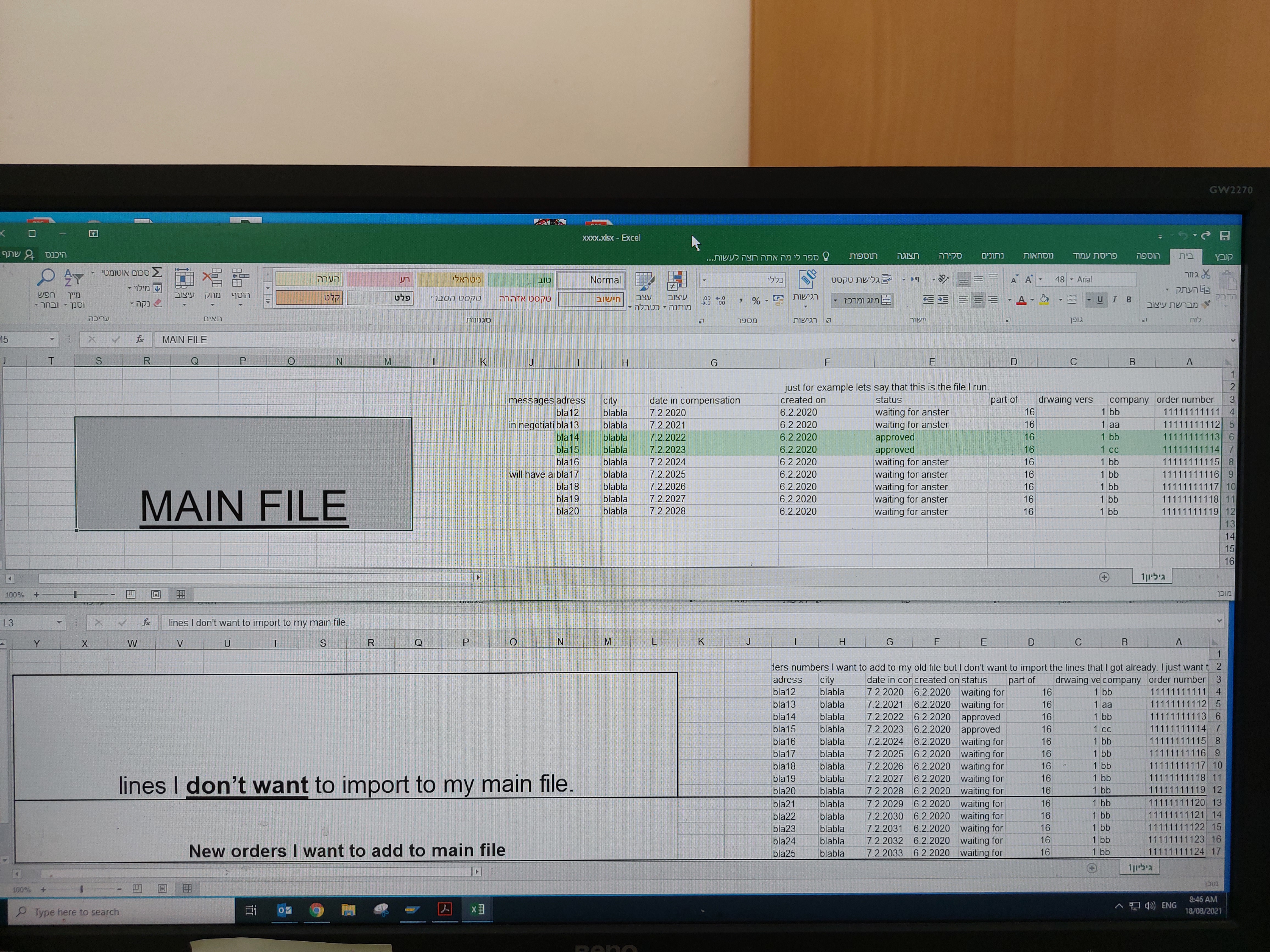Open the Formulas ribbon tab (נוסחאות)
This screenshot has width=1270, height=952.
1037,255
